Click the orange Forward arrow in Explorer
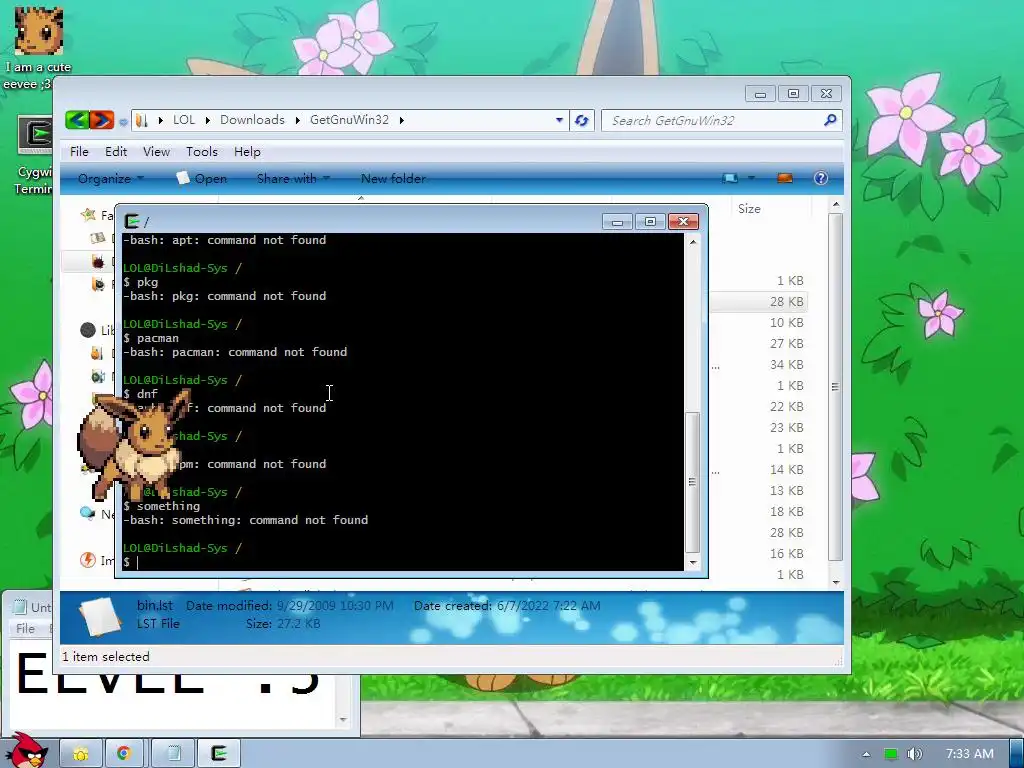The image size is (1024, 768). [101, 120]
